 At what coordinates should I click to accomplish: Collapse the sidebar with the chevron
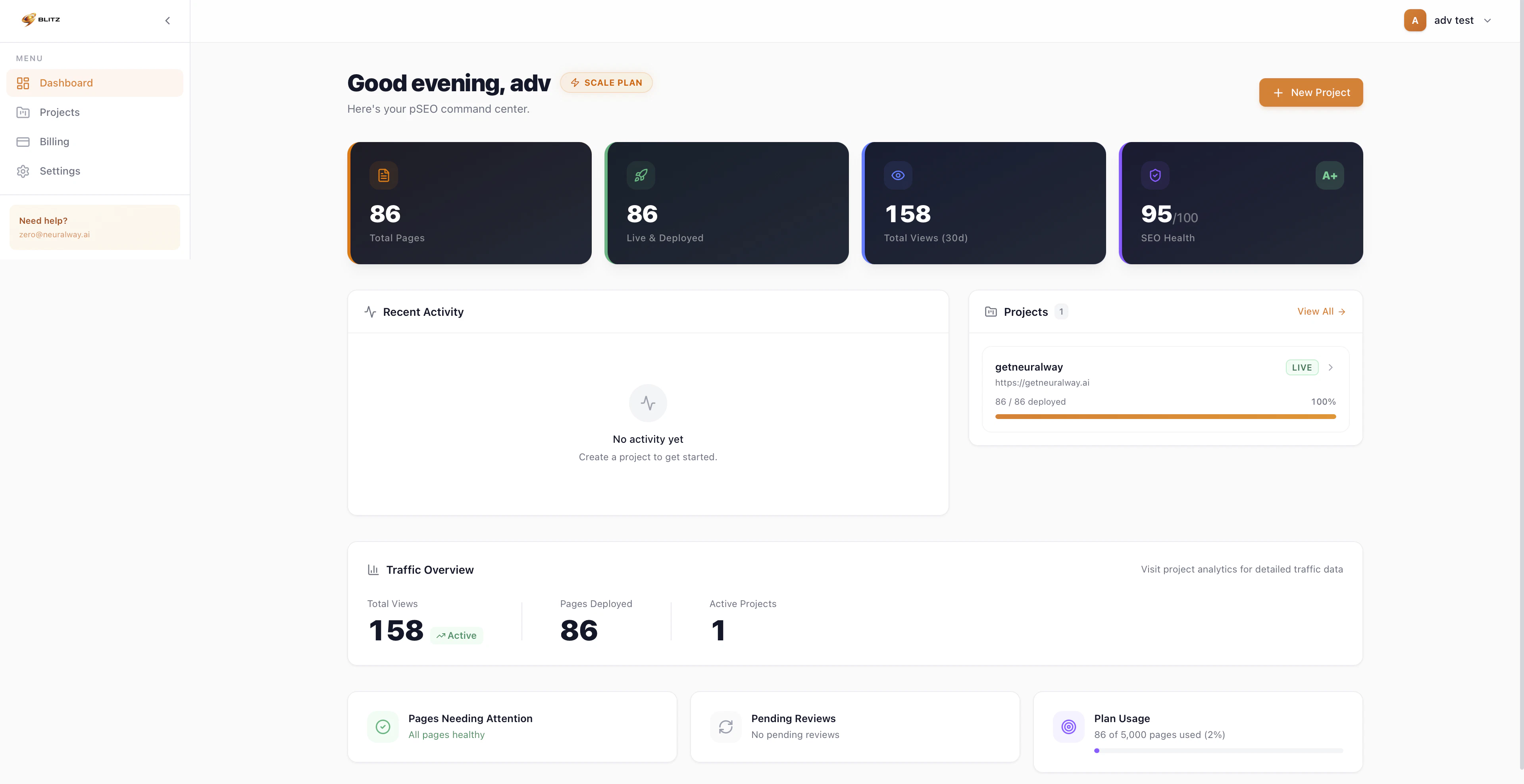coord(167,21)
